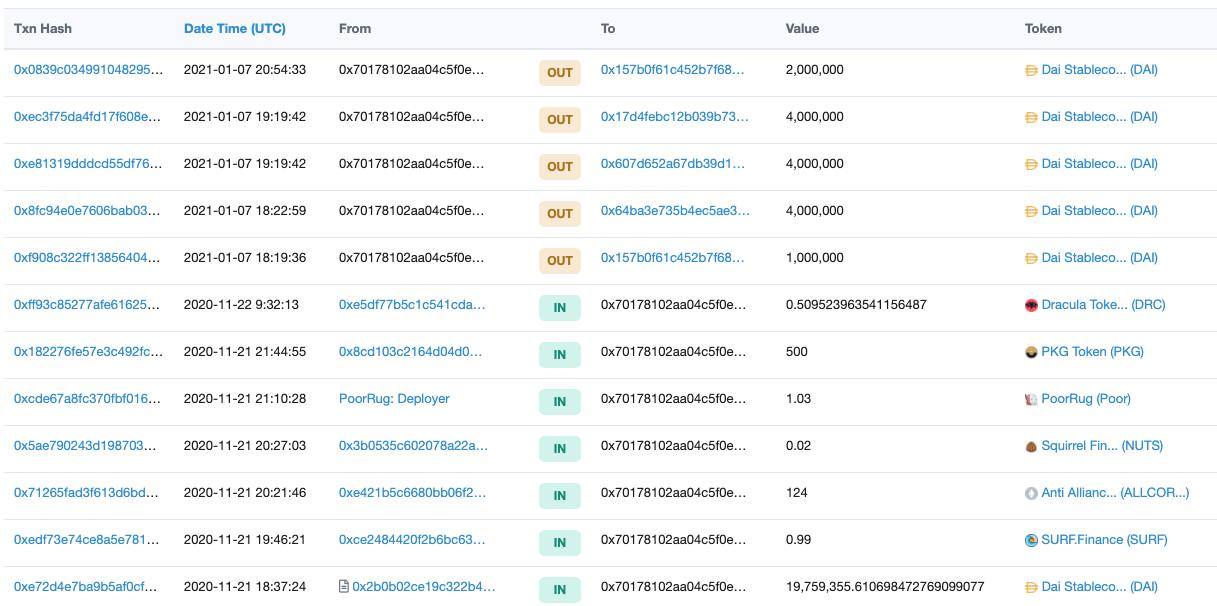Open the PoorRug: Deployer address
The height and width of the screenshot is (606, 1217).
pos(394,399)
